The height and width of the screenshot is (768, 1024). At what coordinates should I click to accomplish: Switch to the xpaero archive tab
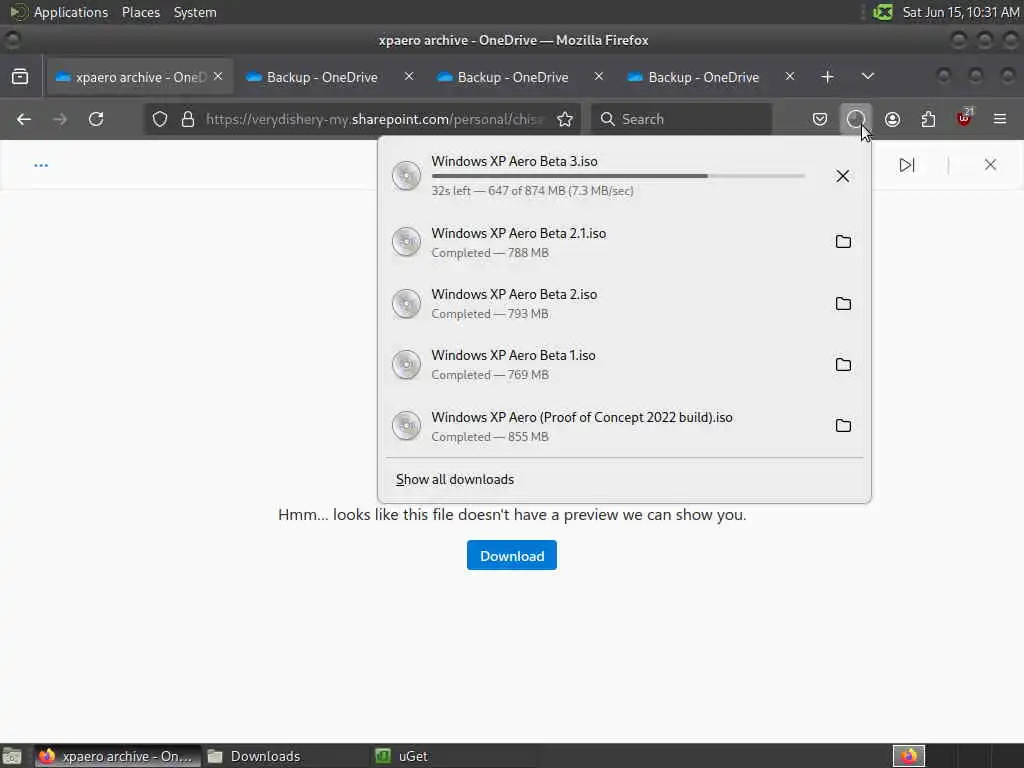(x=139, y=77)
